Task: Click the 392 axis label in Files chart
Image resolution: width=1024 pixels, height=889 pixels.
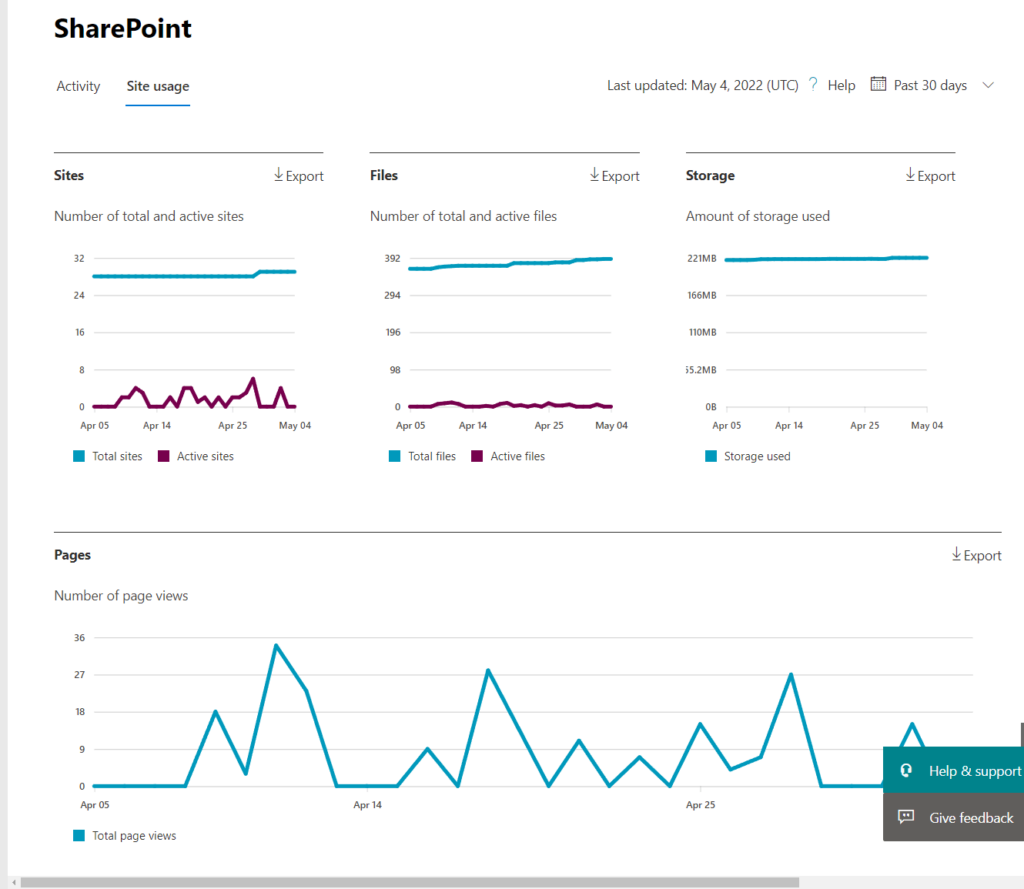Action: point(392,259)
